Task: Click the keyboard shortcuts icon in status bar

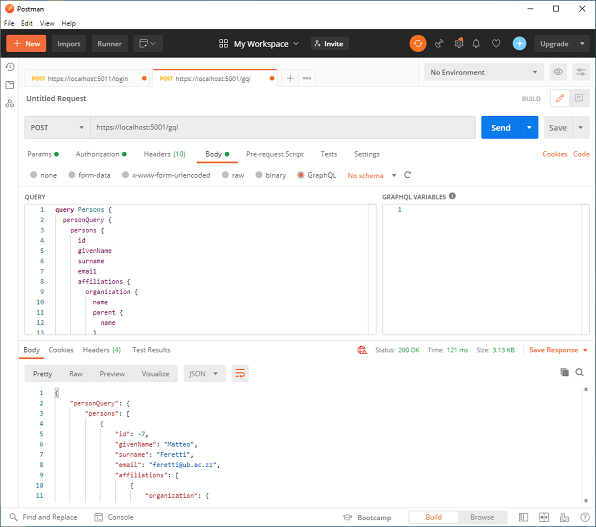Action: coord(564,517)
